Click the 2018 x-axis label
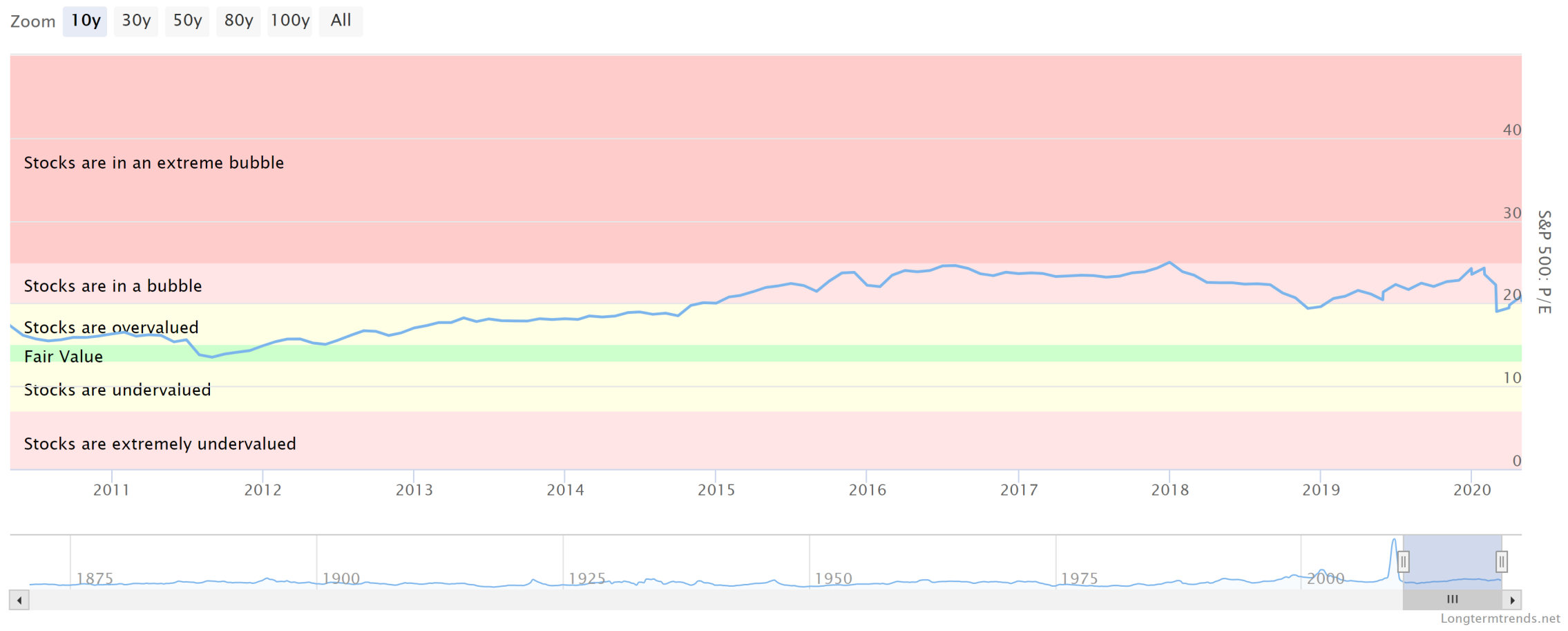The width and height of the screenshot is (1568, 631). (x=1170, y=490)
